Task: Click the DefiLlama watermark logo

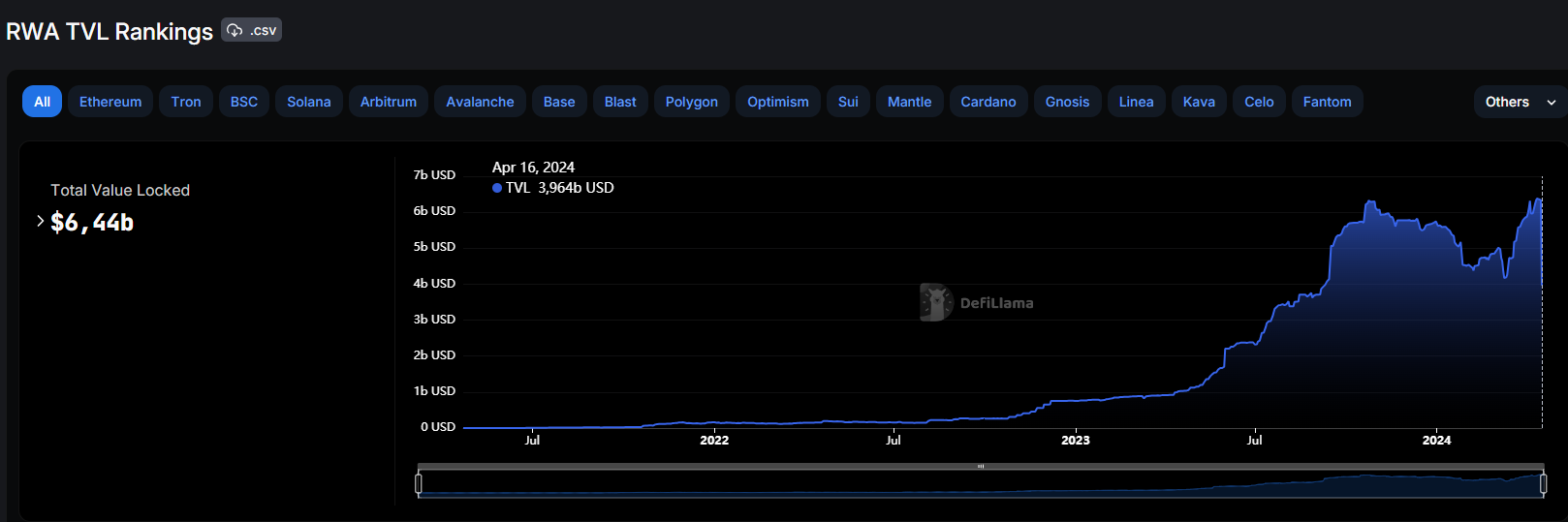Action: 936,303
